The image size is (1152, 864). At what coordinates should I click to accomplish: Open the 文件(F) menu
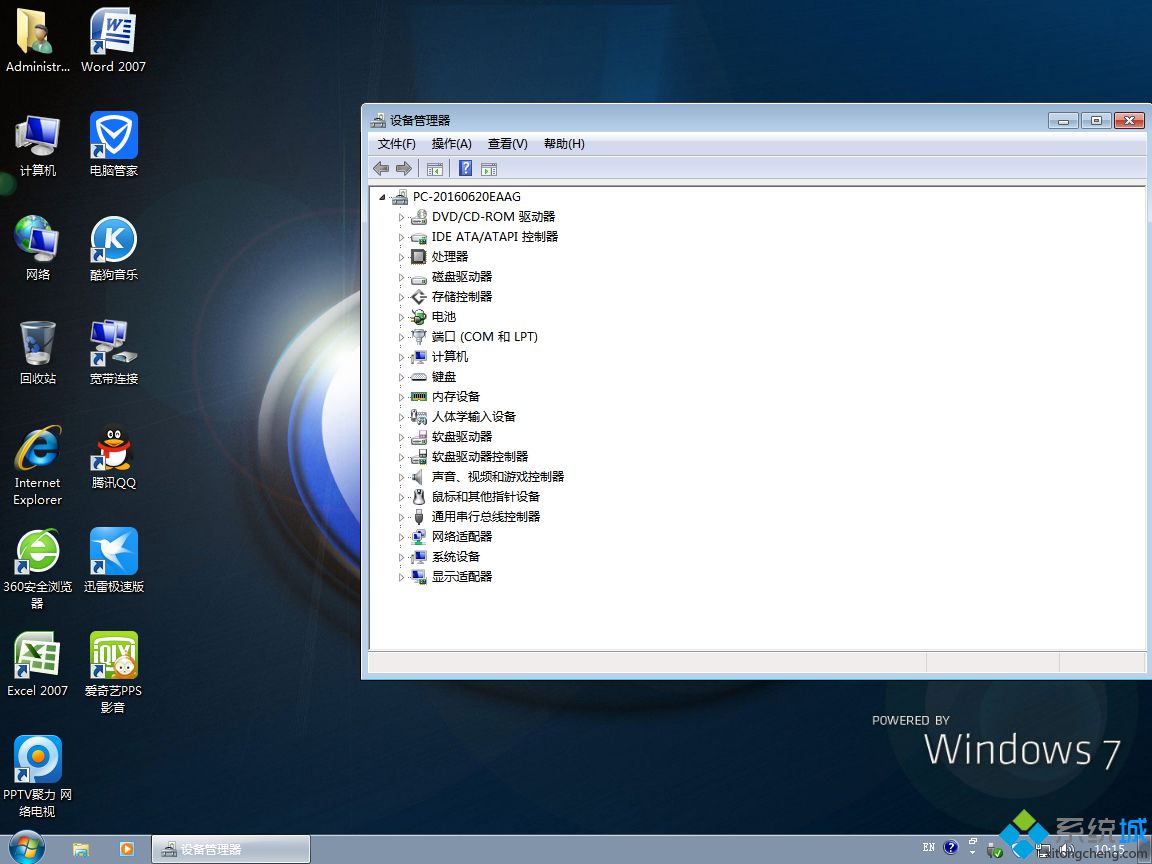click(397, 144)
